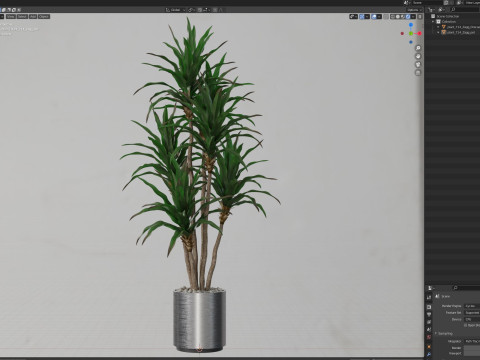Collapse the Sampling panel
Image resolution: width=480 pixels, height=360 pixels.
tap(444, 333)
